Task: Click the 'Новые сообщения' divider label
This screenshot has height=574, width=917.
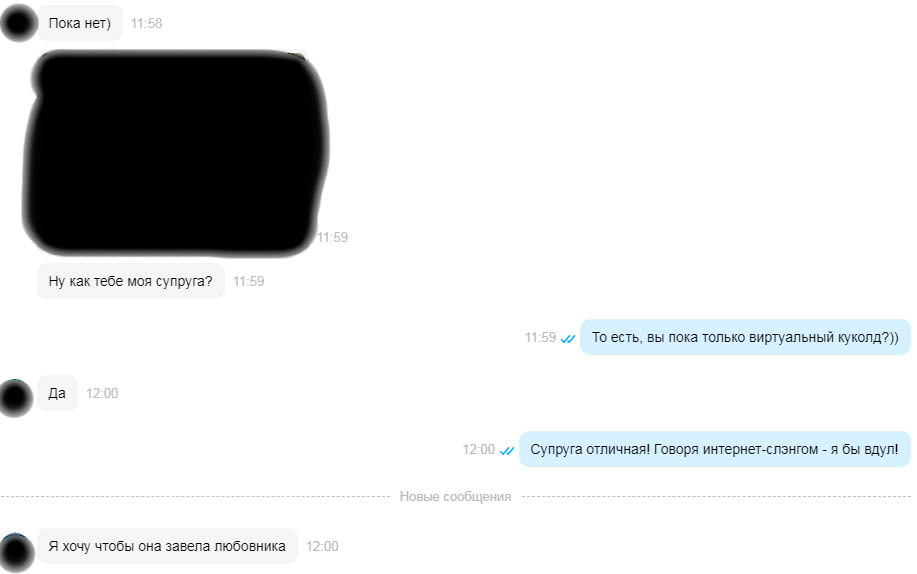Action: click(x=455, y=496)
